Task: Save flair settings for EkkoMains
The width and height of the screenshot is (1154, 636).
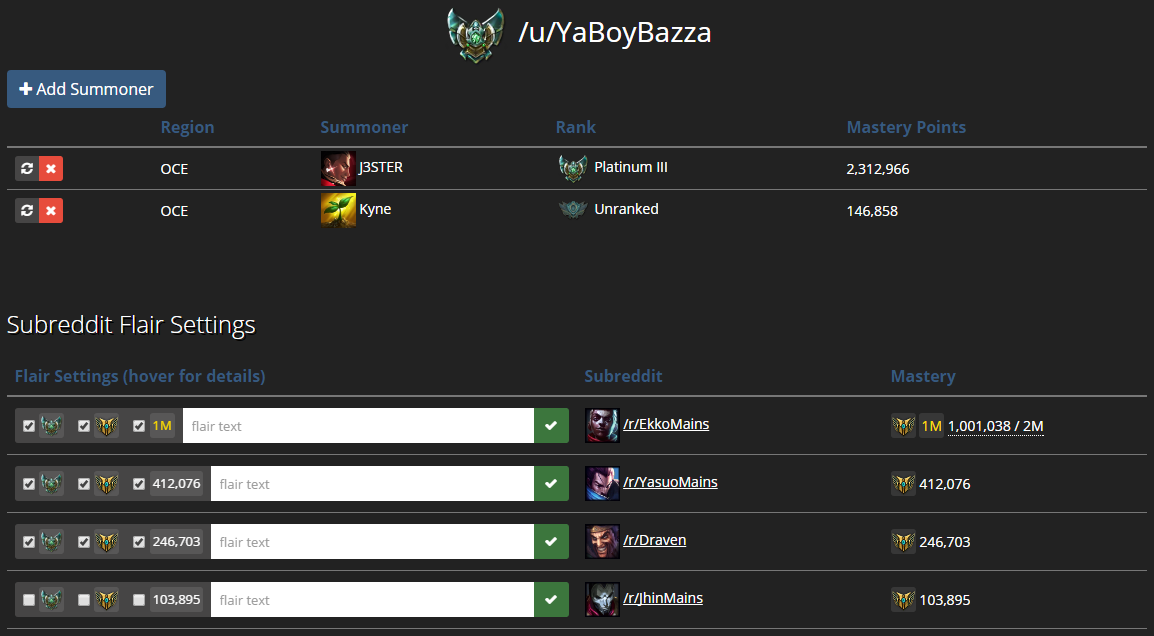Action: (x=551, y=425)
